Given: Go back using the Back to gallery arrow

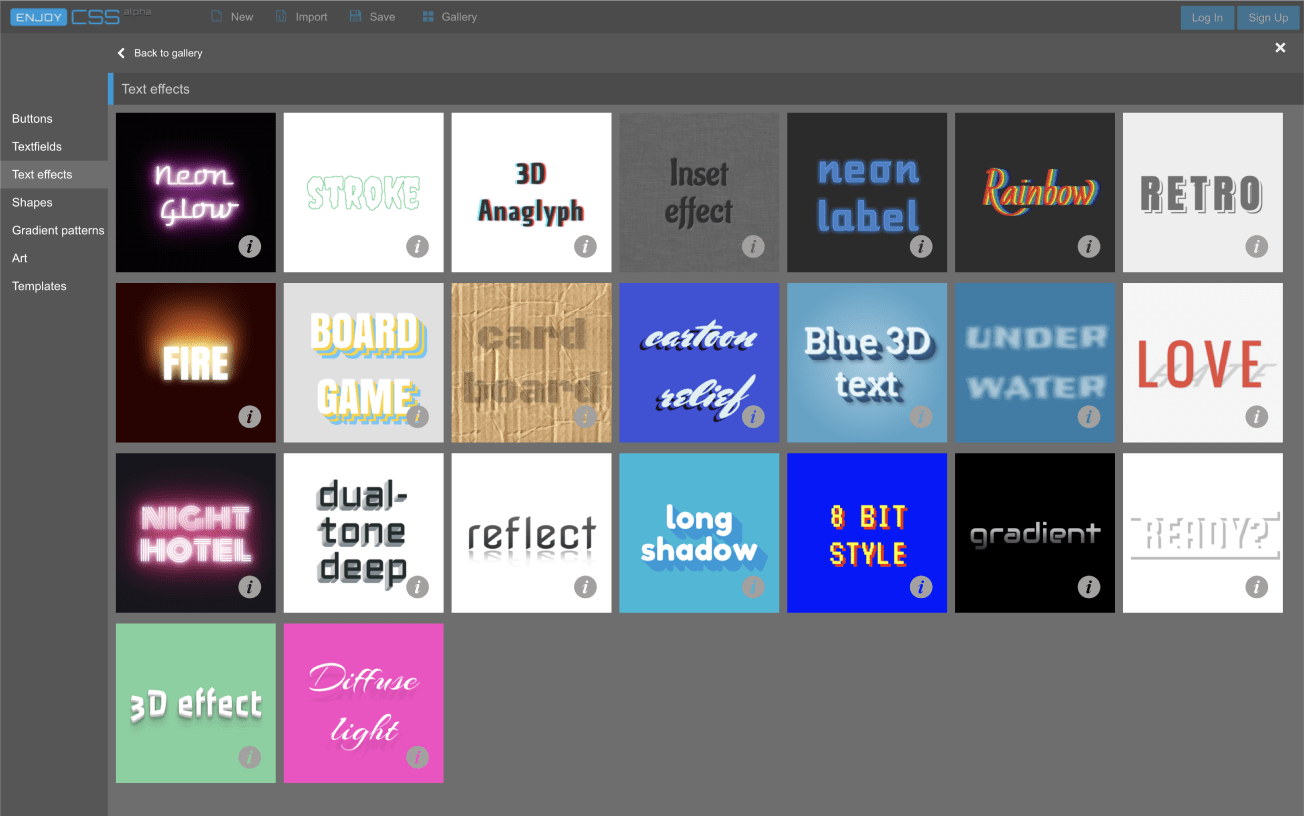Looking at the screenshot, I should click(x=122, y=53).
